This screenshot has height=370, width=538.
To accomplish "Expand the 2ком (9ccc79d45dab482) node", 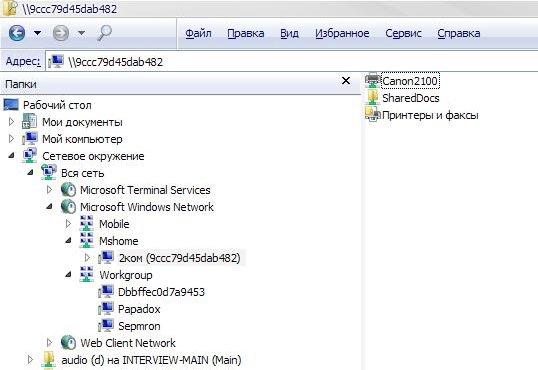I will [87, 257].
